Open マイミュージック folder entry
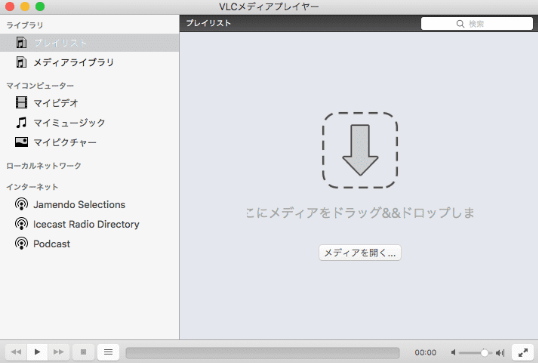The height and width of the screenshot is (363, 538). [69, 123]
